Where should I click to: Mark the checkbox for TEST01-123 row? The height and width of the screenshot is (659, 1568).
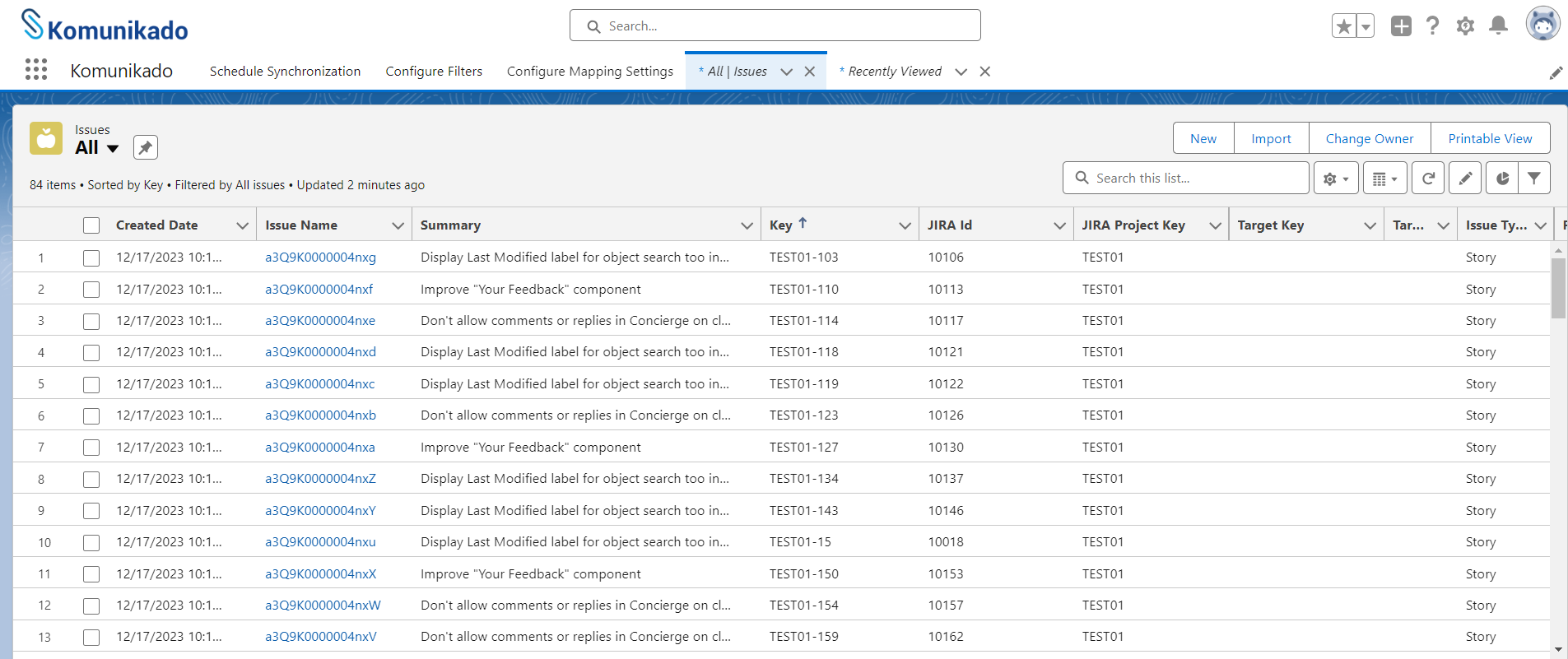pos(91,416)
